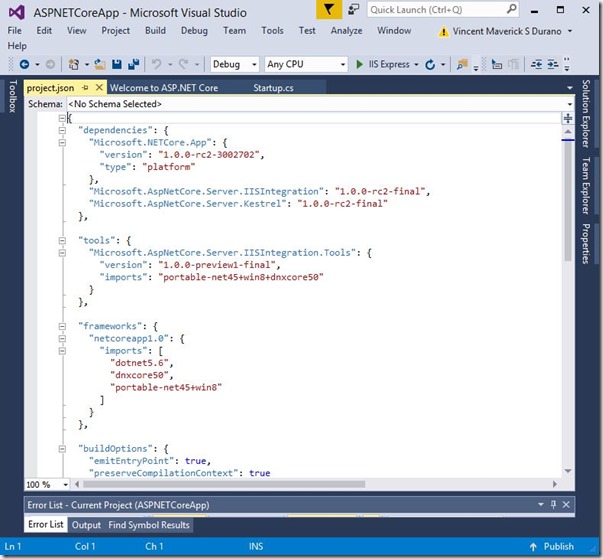This screenshot has height=559, width=603.
Task: Click the Open File folder icon
Action: [100, 64]
